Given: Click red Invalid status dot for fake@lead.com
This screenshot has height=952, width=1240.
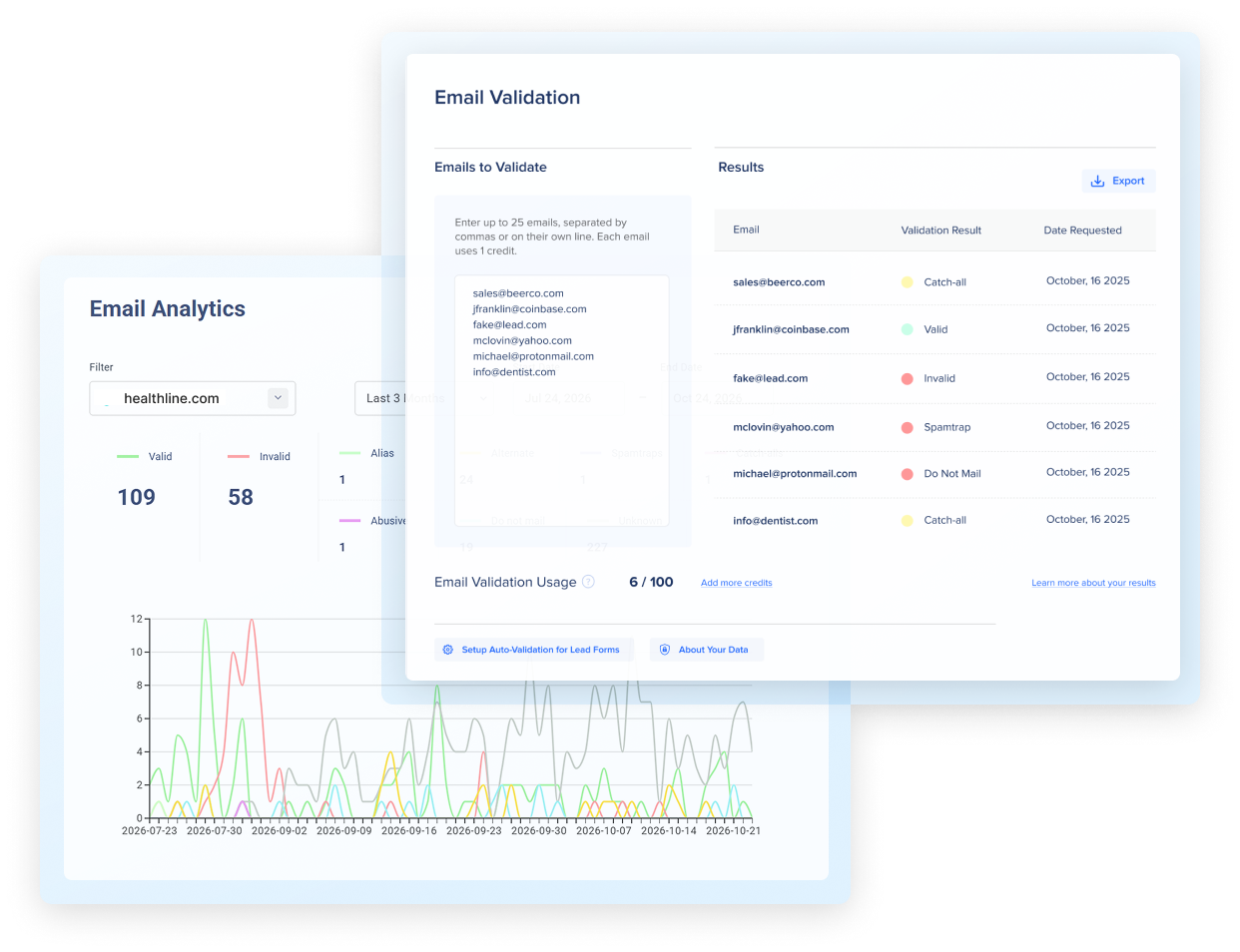Looking at the screenshot, I should [x=907, y=378].
